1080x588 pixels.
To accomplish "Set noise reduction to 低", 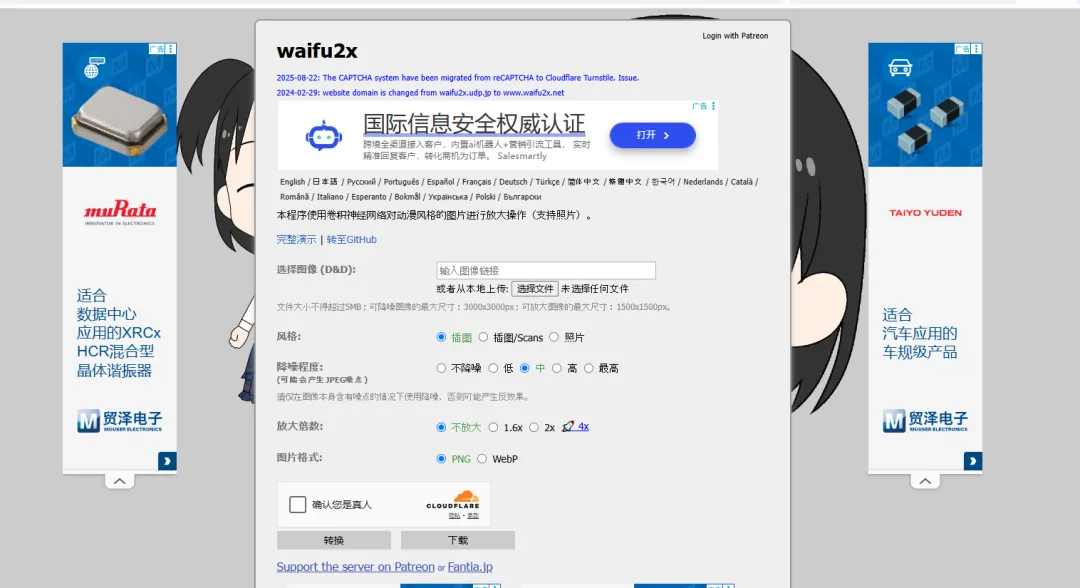I will 493,368.
